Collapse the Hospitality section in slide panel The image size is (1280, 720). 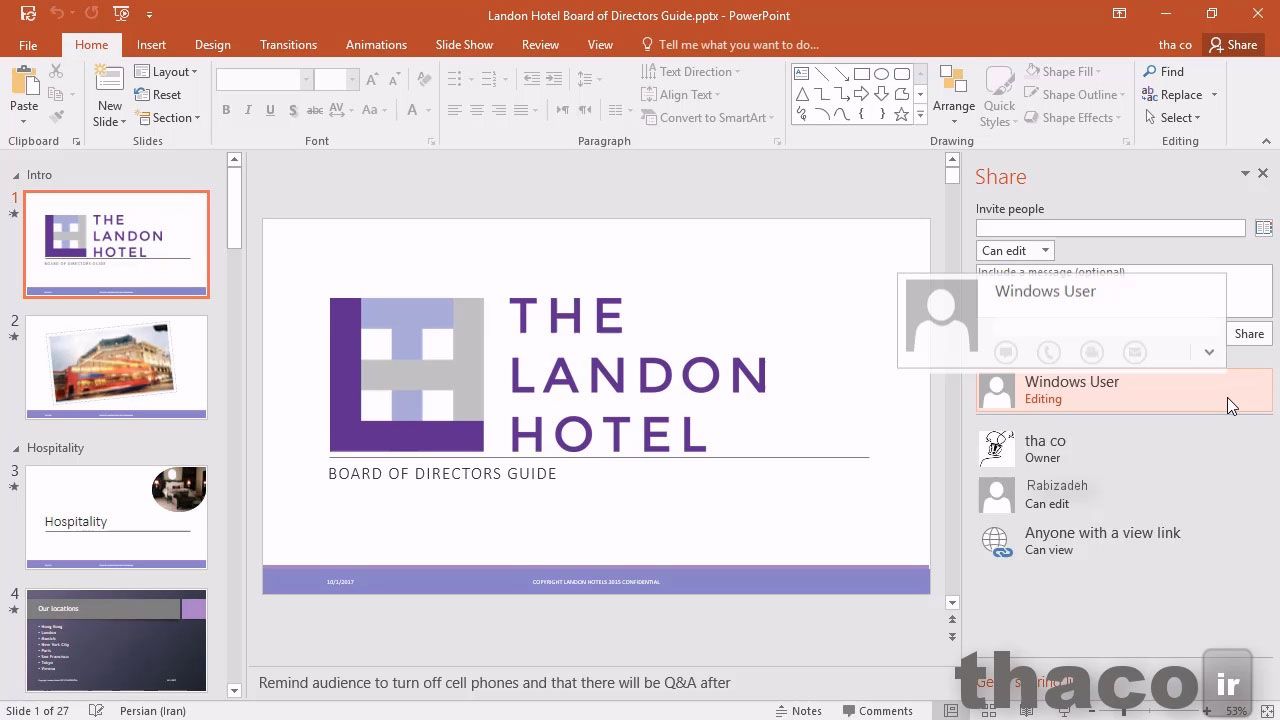[17, 448]
